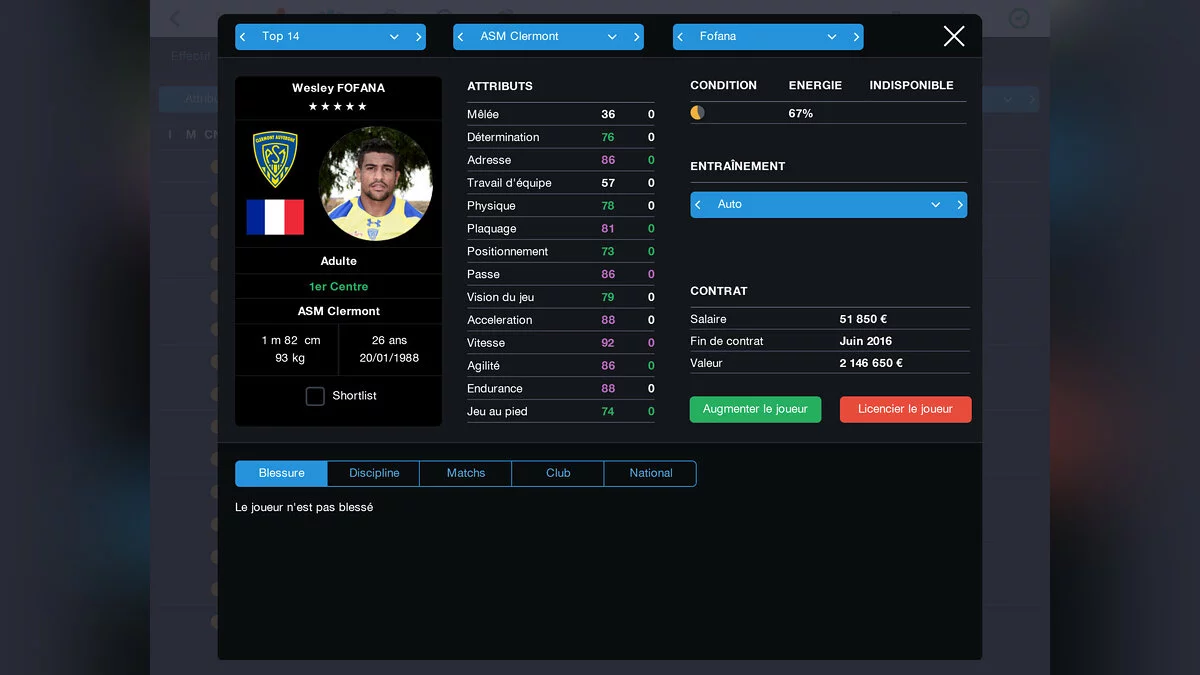This screenshot has height=675, width=1200.
Task: Click the Passe attribute row
Action: [x=561, y=274]
